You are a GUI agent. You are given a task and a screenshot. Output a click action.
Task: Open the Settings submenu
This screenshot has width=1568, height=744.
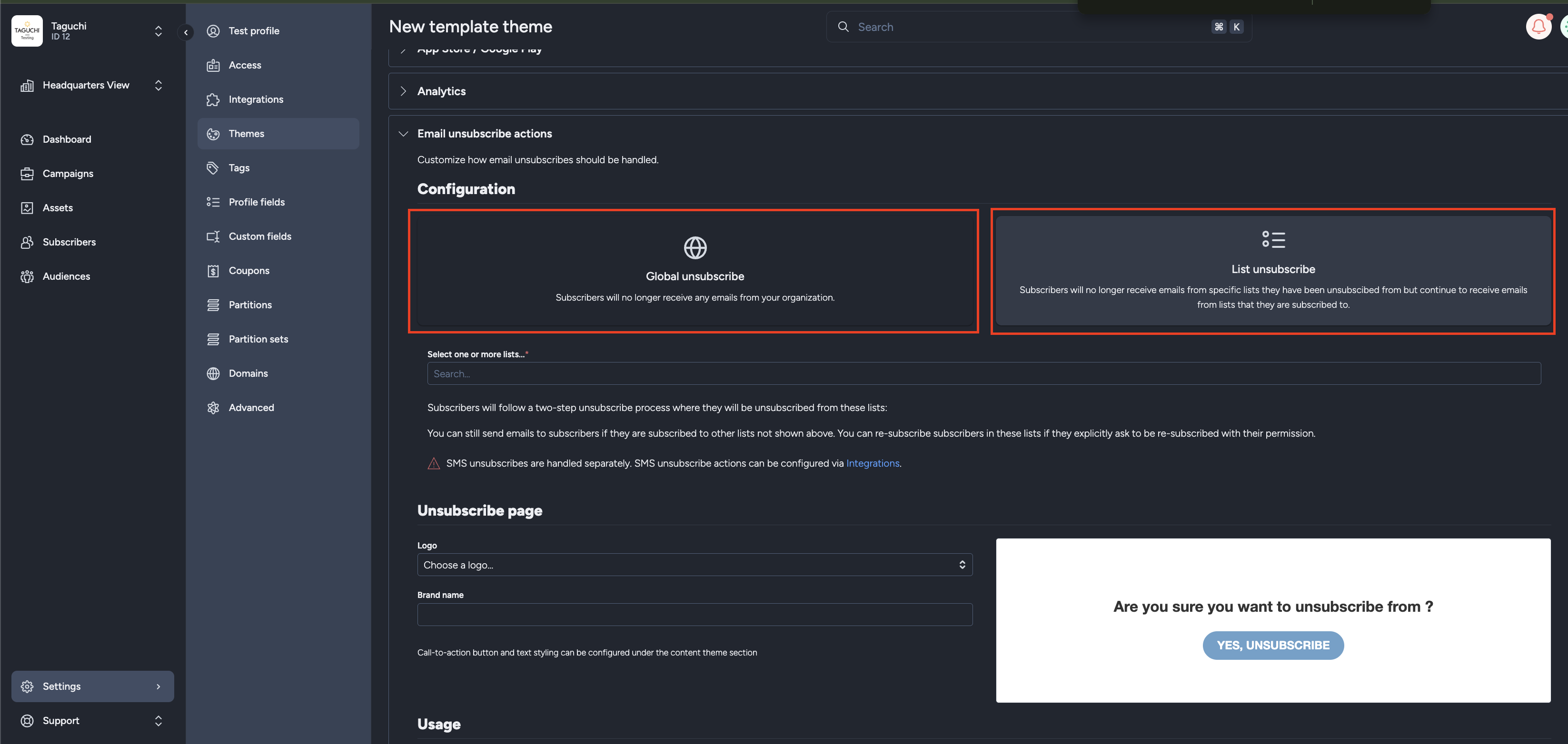pos(92,686)
